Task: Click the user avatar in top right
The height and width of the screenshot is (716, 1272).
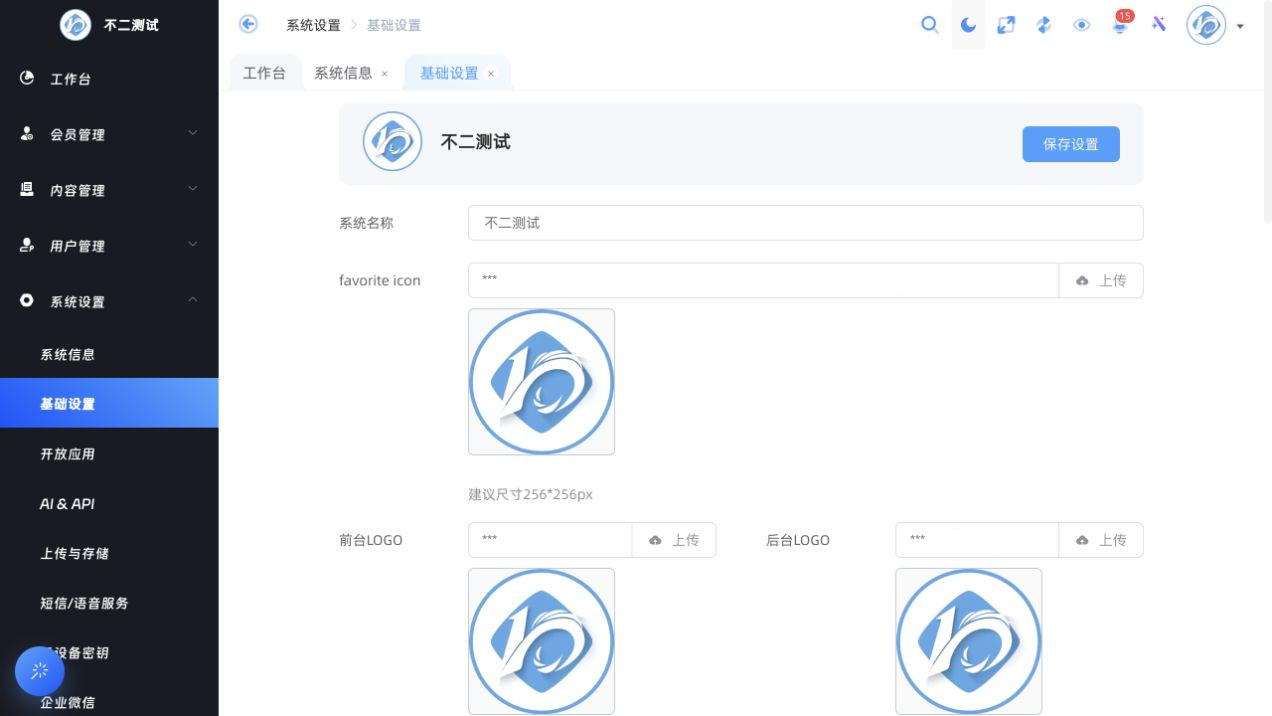Action: (x=1206, y=25)
